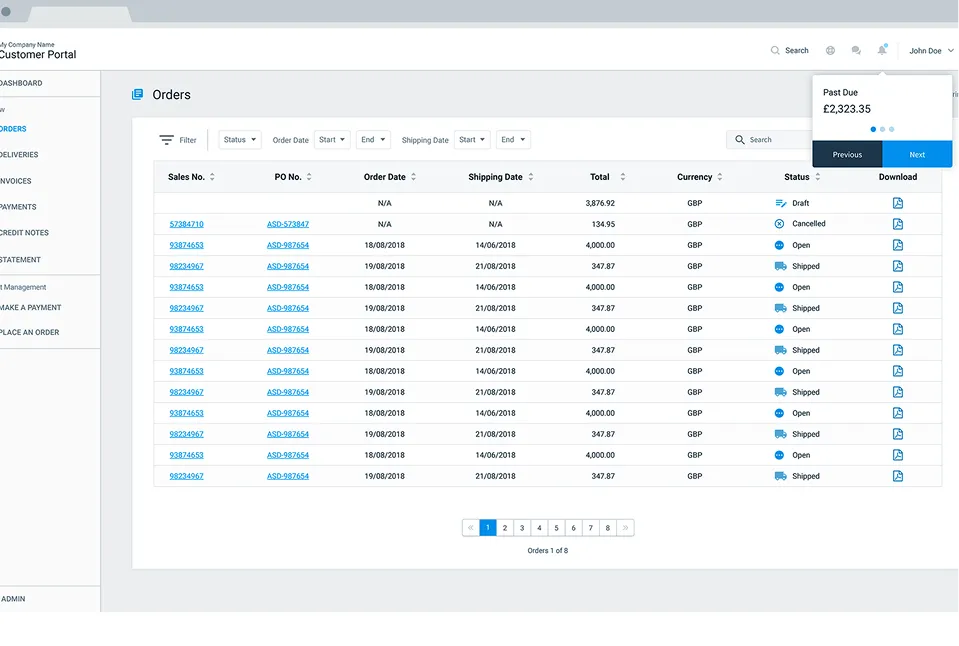
Task: Expand the Order Date Start dropdown
Action: pos(332,140)
